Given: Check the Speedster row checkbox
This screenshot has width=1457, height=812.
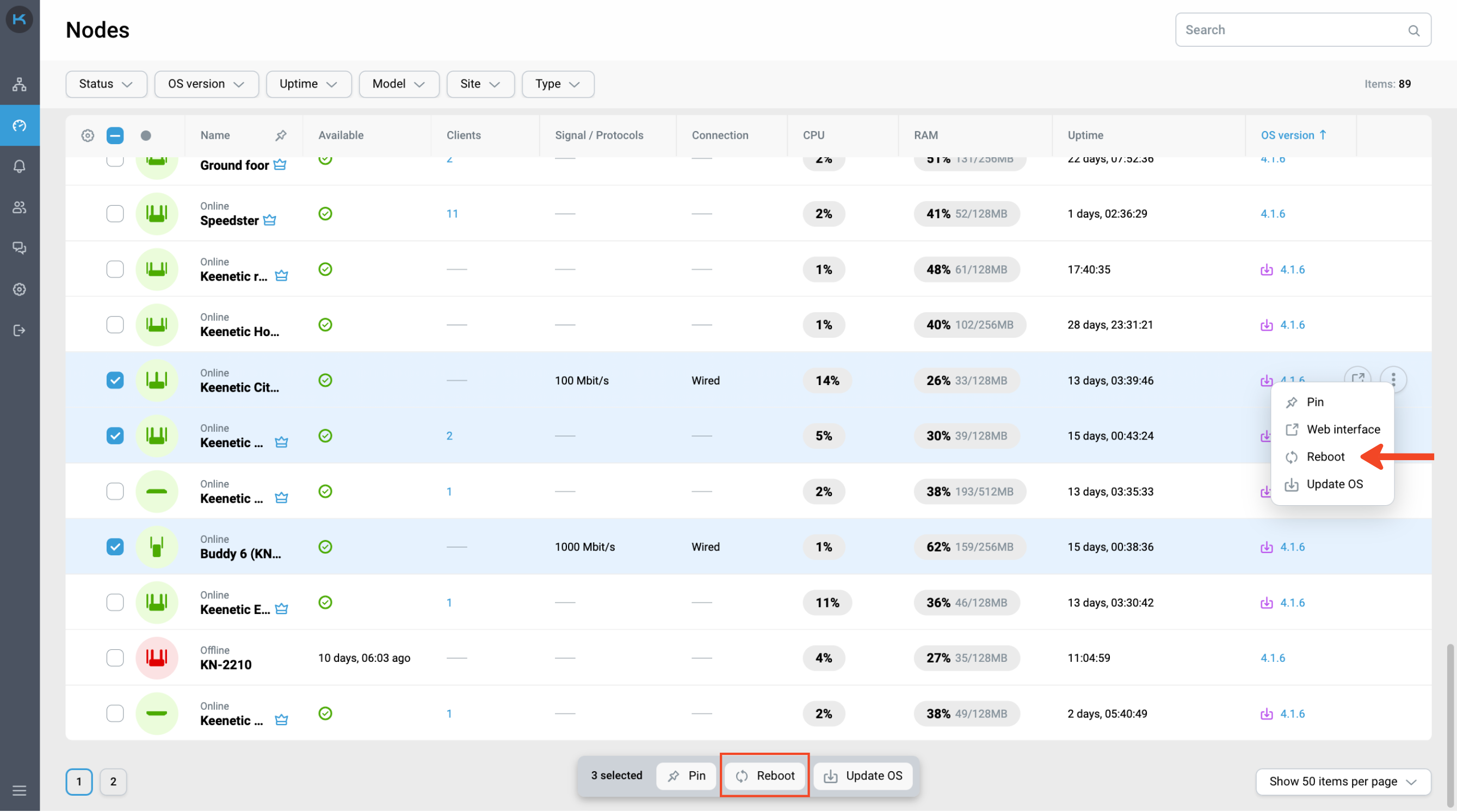Looking at the screenshot, I should coord(115,214).
